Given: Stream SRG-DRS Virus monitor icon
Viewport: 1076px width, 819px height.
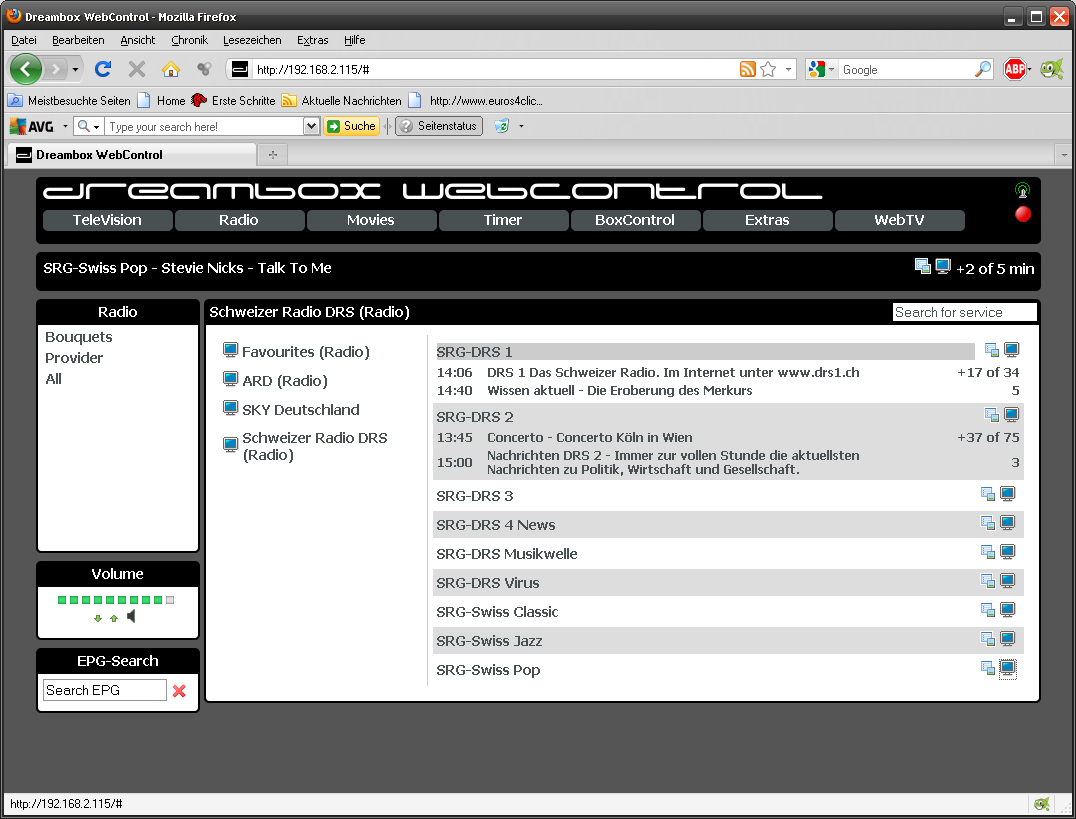Looking at the screenshot, I should [1007, 581].
